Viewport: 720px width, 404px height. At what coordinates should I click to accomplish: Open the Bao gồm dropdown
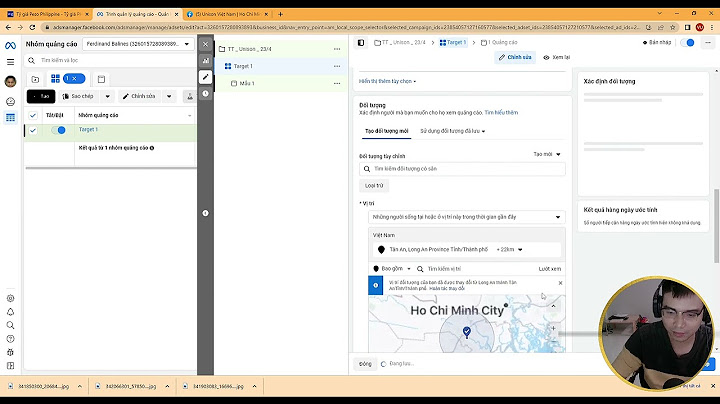pos(392,269)
